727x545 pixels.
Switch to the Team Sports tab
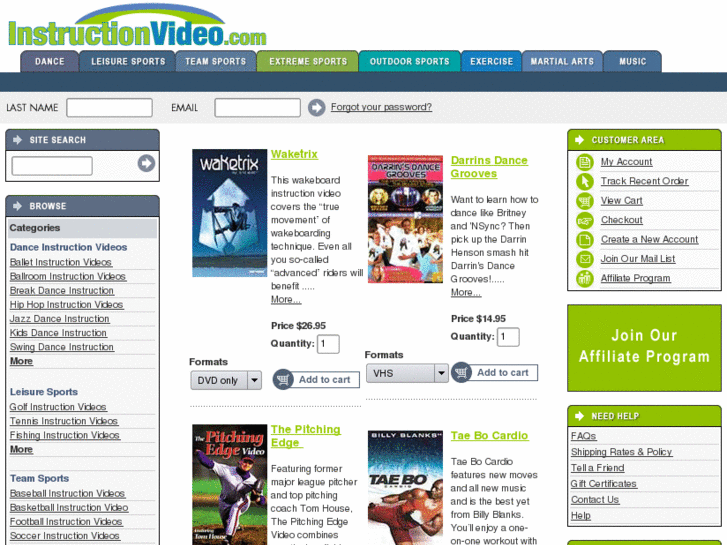(216, 61)
